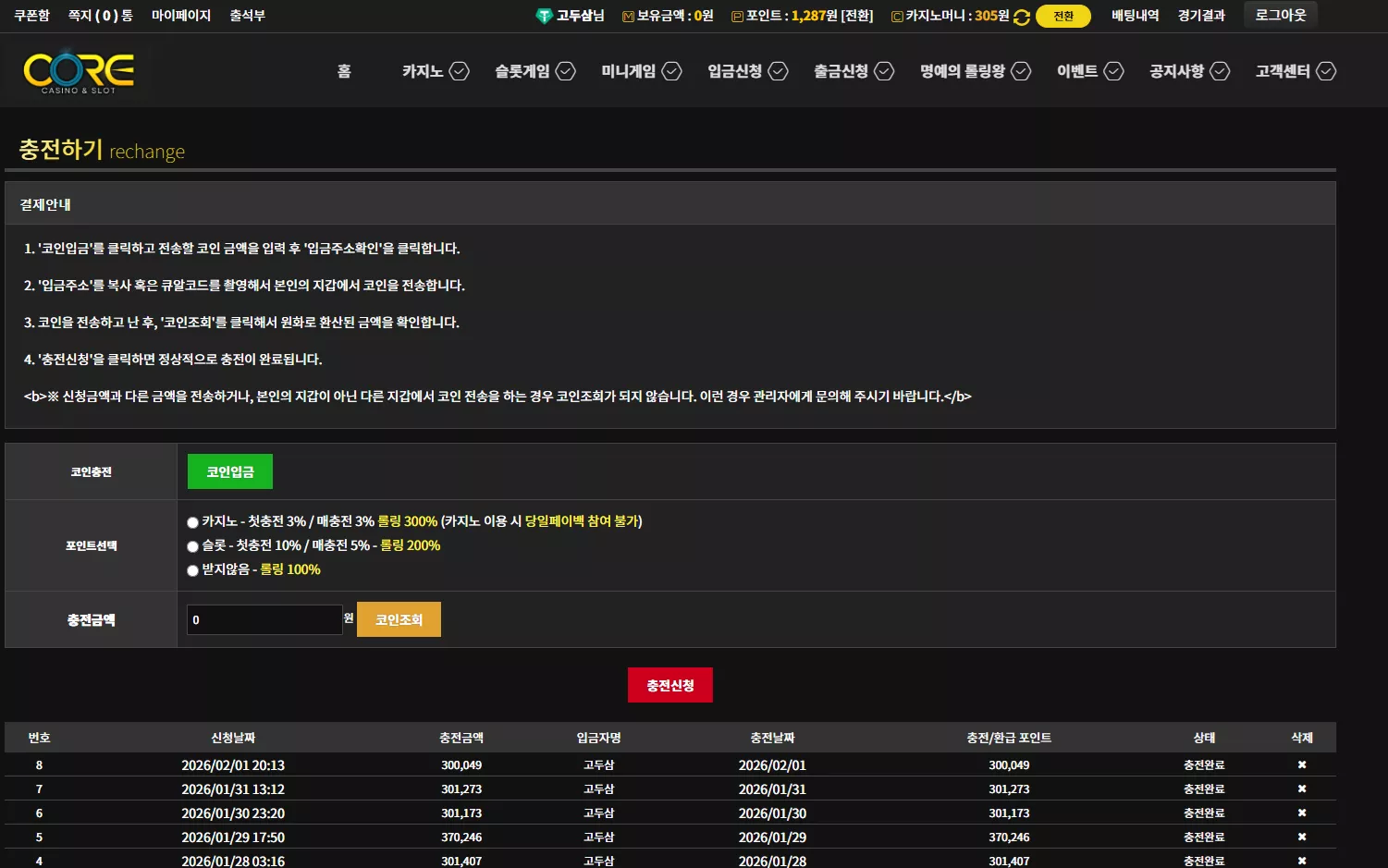Viewport: 1388px width, 868px height.
Task: Expand the 미니게임 menu chevron
Action: pos(672,71)
